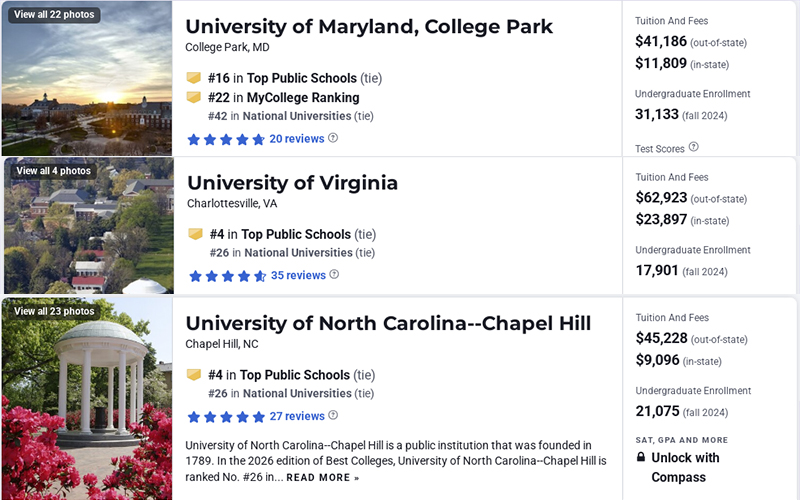Image resolution: width=800 pixels, height=500 pixels.
Task: Open Maryland's 20 reviews link
Action: pos(296,139)
